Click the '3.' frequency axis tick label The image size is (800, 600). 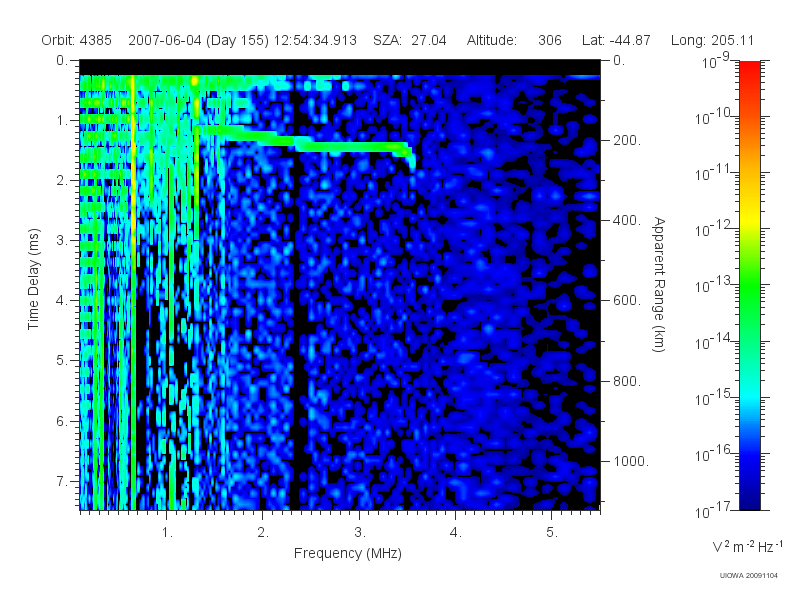(360, 533)
